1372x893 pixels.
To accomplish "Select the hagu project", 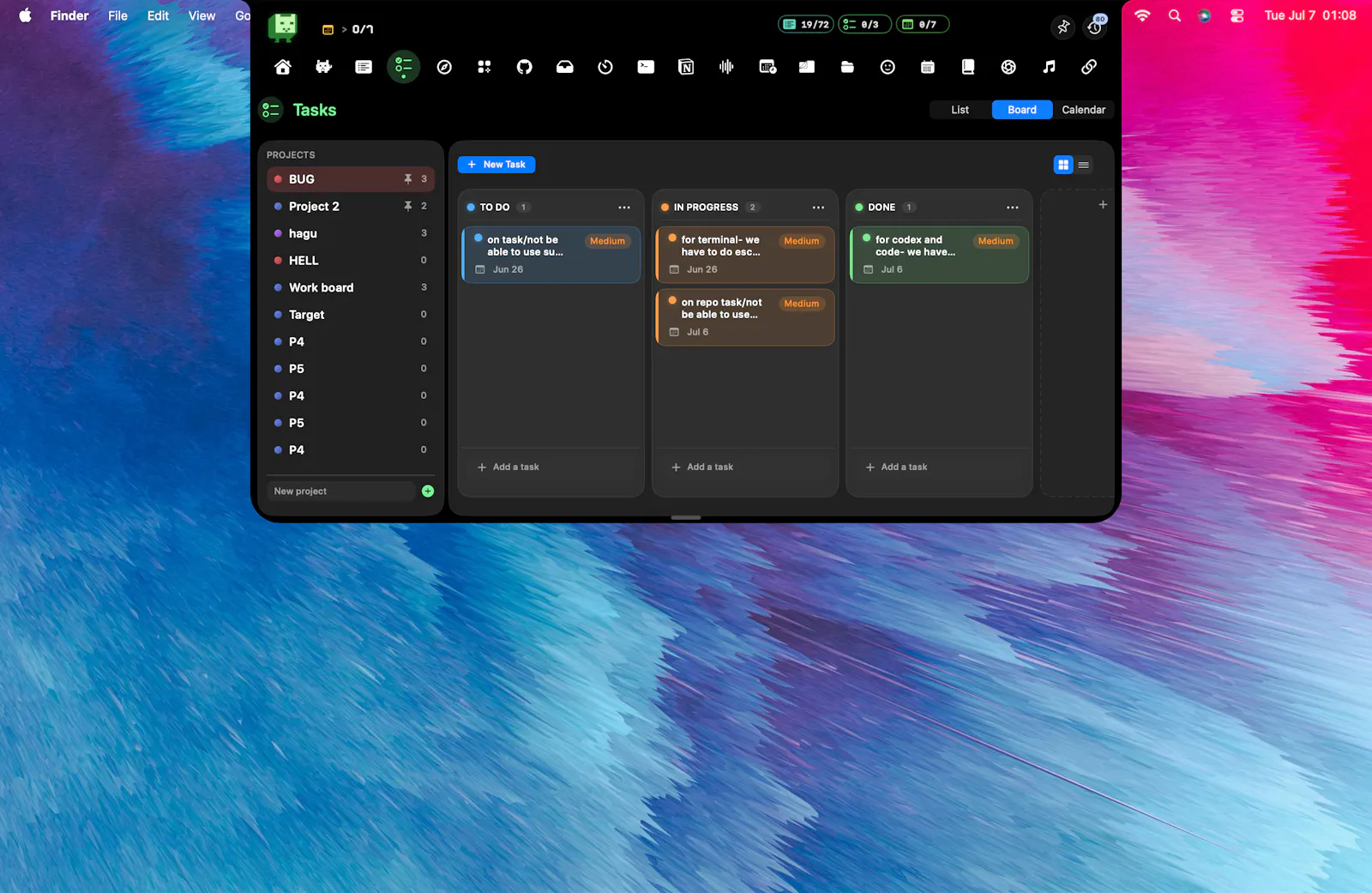I will click(x=351, y=233).
